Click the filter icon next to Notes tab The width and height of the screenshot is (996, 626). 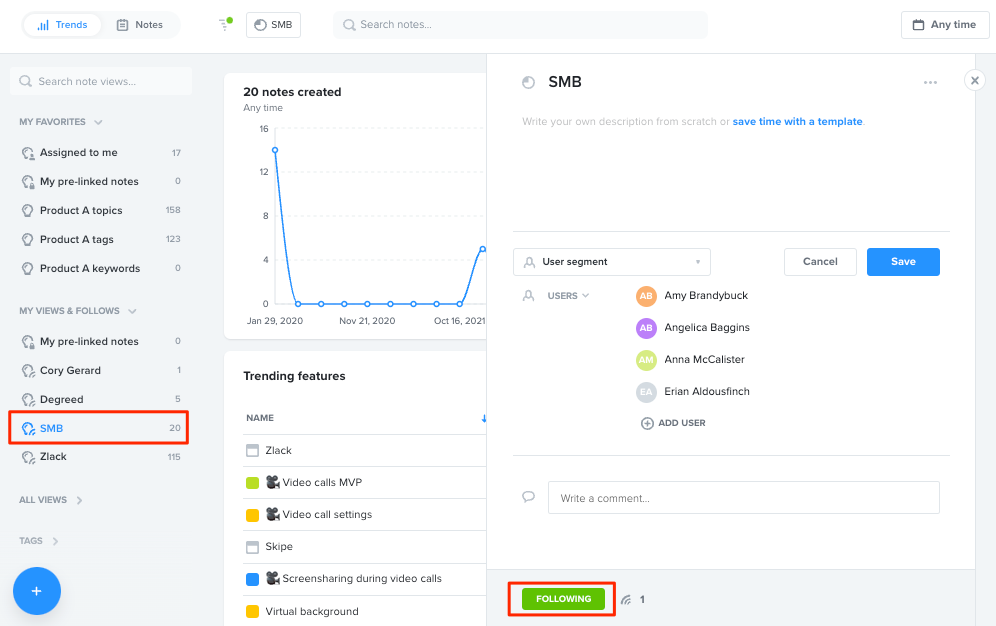[225, 24]
